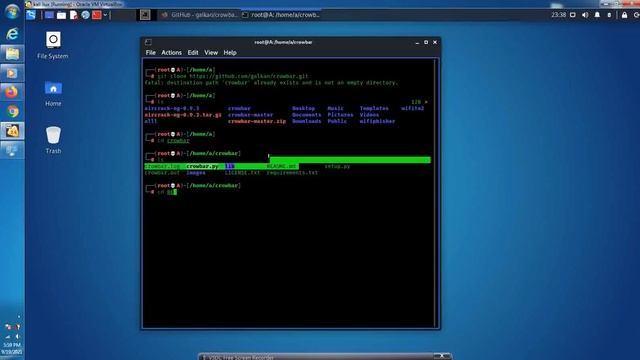The image size is (640, 360).
Task: Open the notifications bell icon
Action: (x=597, y=15)
